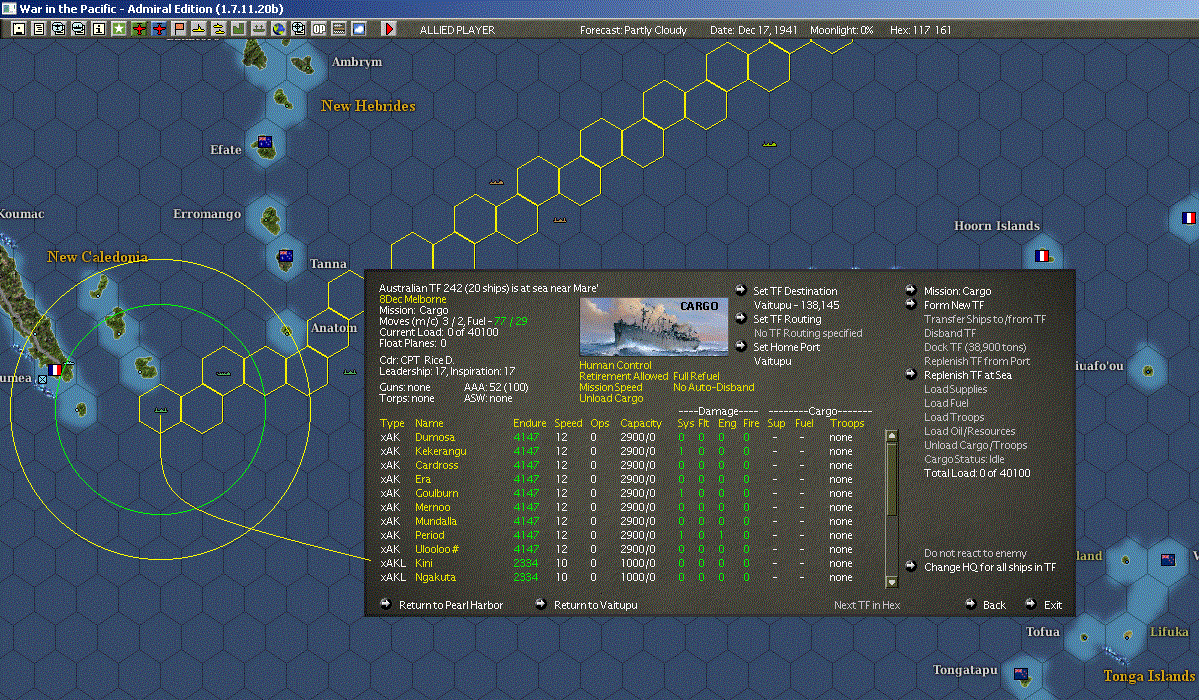Screen dimensions: 1199x700
Task: Toggle Mission Speed setting
Action: pyautogui.click(x=610, y=387)
